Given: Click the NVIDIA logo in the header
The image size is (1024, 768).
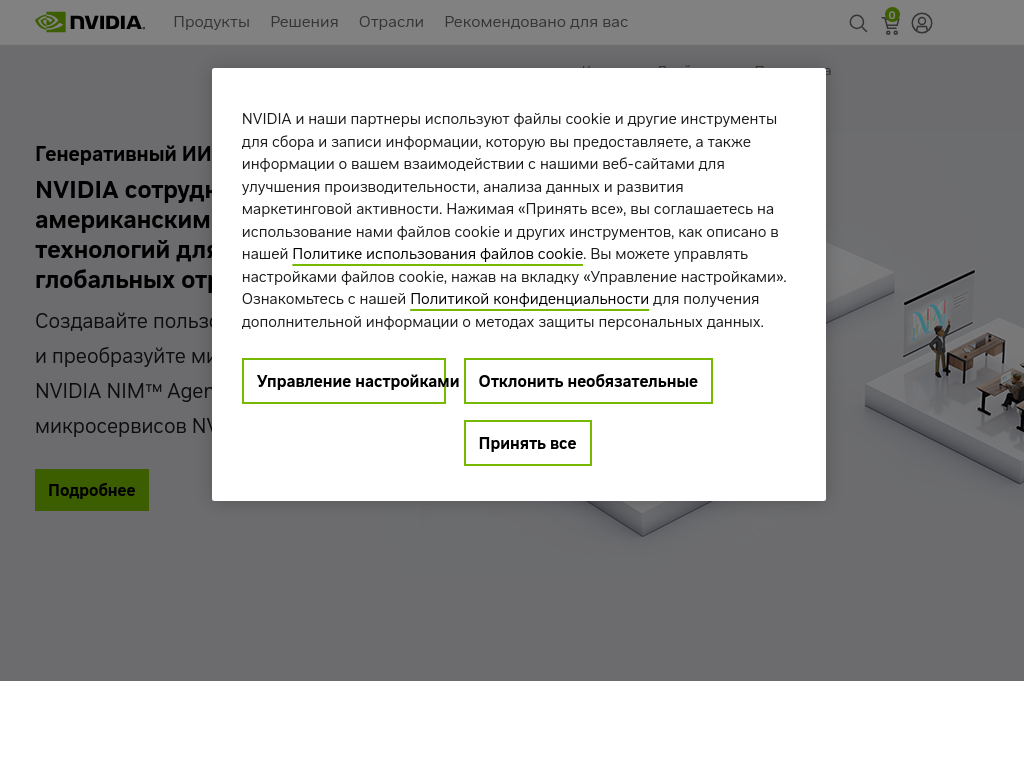Looking at the screenshot, I should (x=90, y=22).
